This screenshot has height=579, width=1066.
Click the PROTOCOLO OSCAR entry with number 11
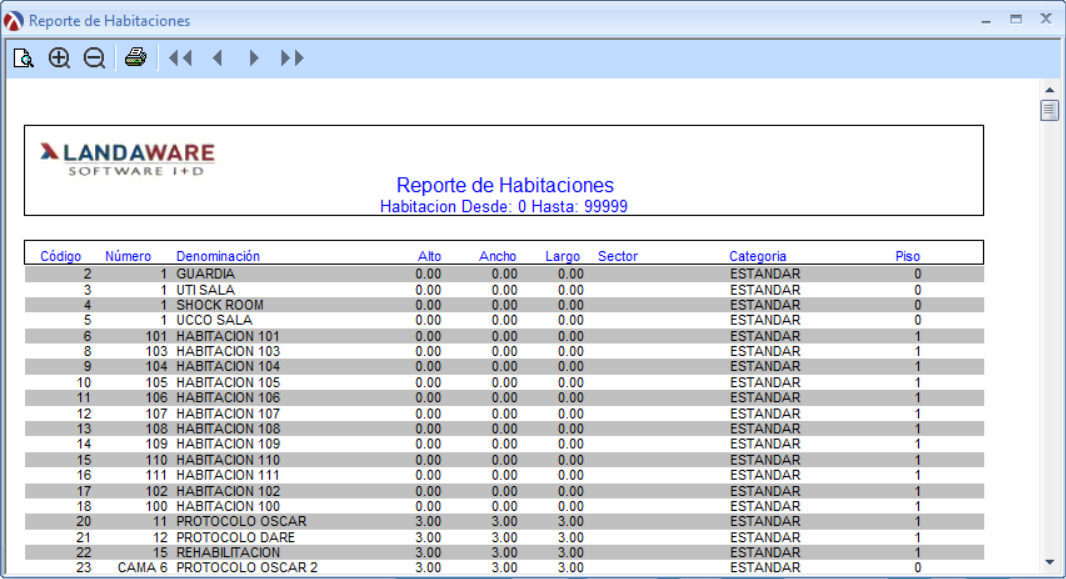click(x=241, y=521)
